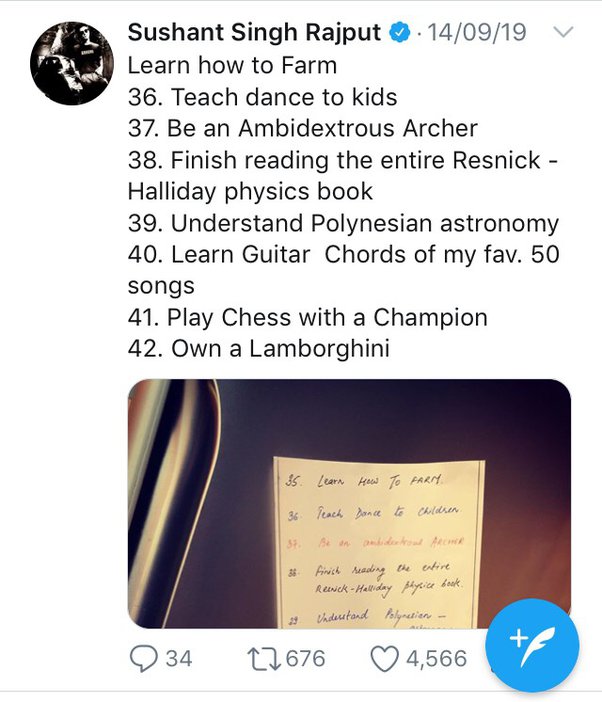602x702 pixels.
Task: Open the handwritten list photo
Action: (x=349, y=504)
